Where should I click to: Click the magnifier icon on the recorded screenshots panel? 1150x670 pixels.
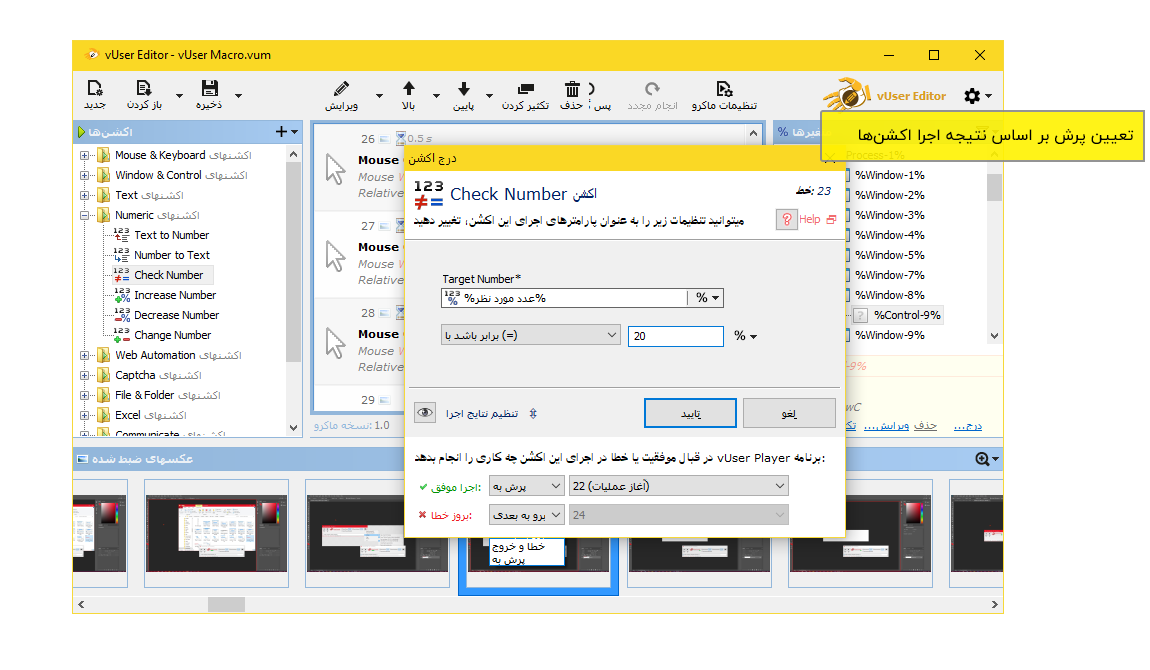click(x=984, y=457)
